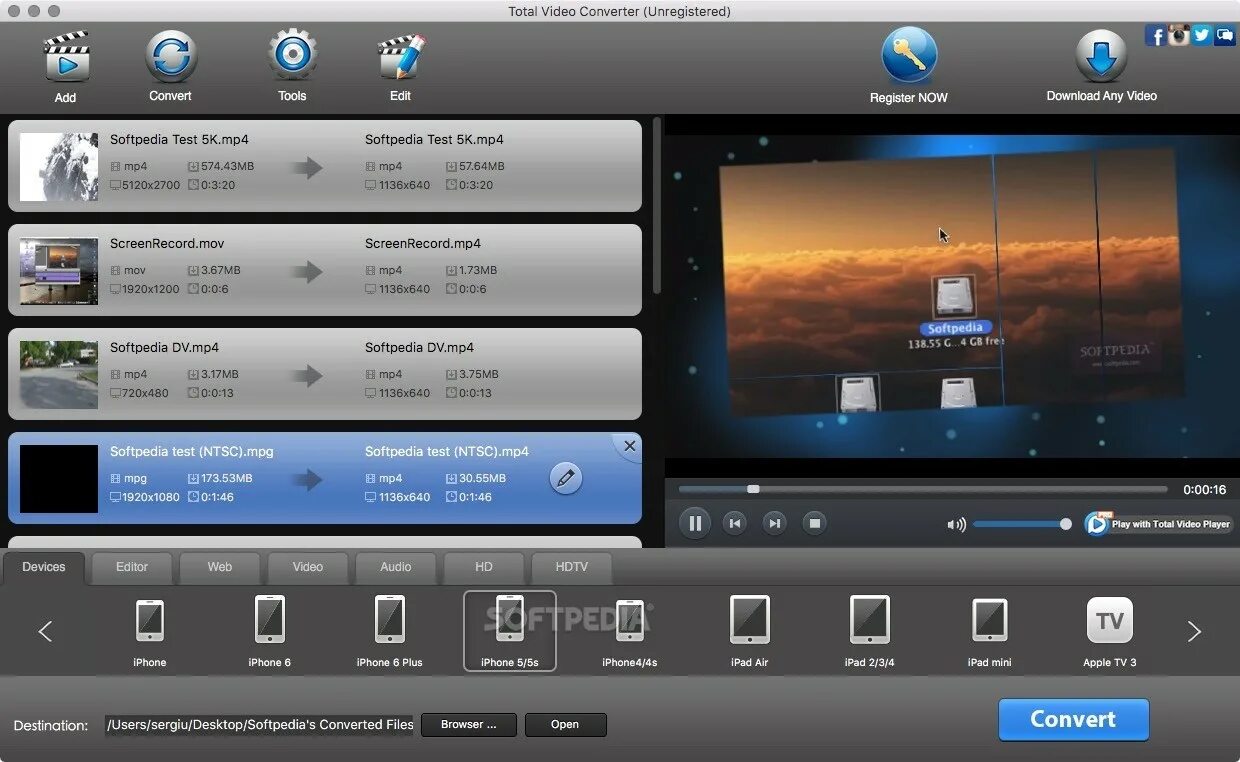Switch to the Web tab

tap(220, 567)
